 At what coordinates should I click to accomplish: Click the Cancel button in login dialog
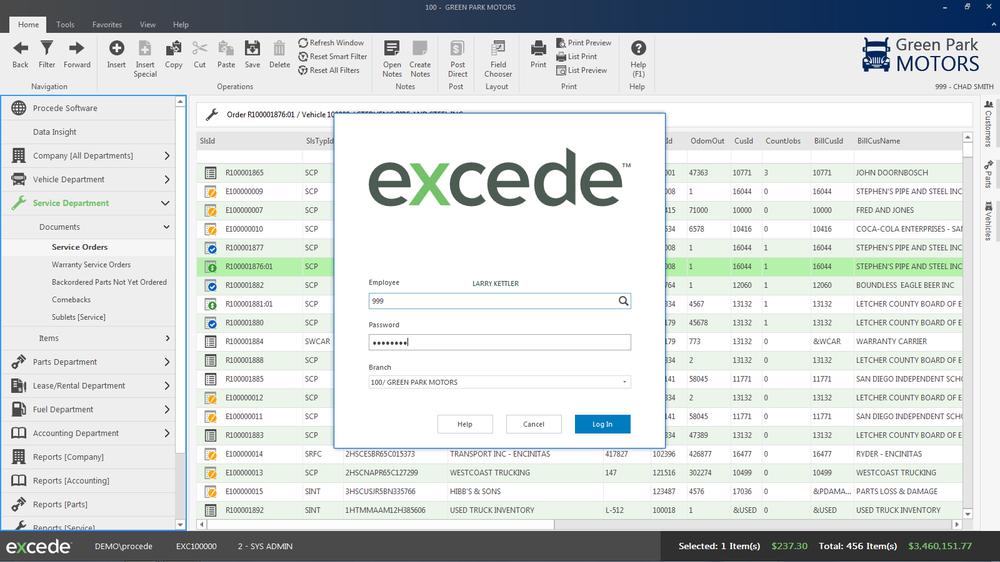pyautogui.click(x=533, y=424)
